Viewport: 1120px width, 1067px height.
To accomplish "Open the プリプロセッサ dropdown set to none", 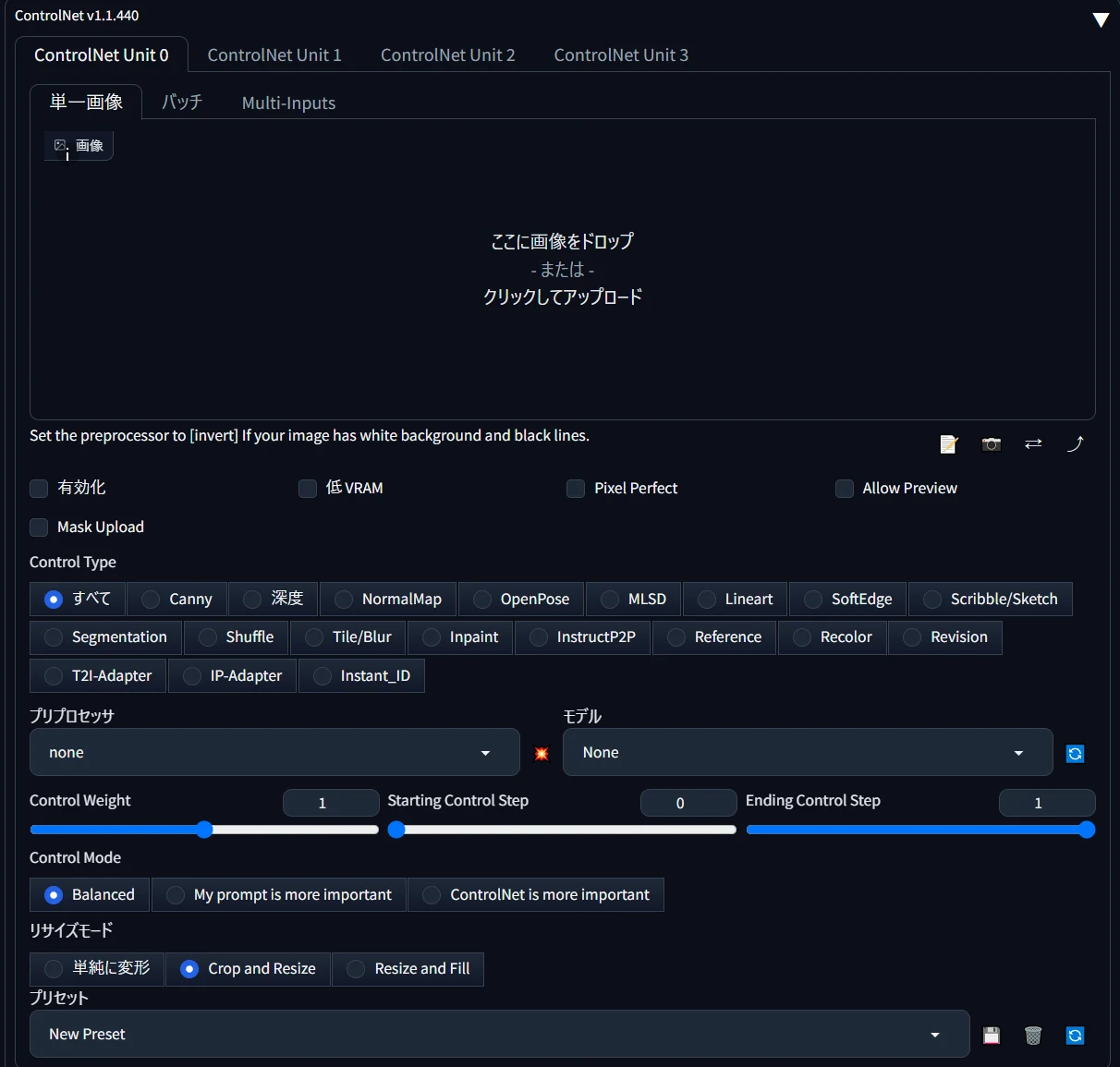I will click(274, 753).
